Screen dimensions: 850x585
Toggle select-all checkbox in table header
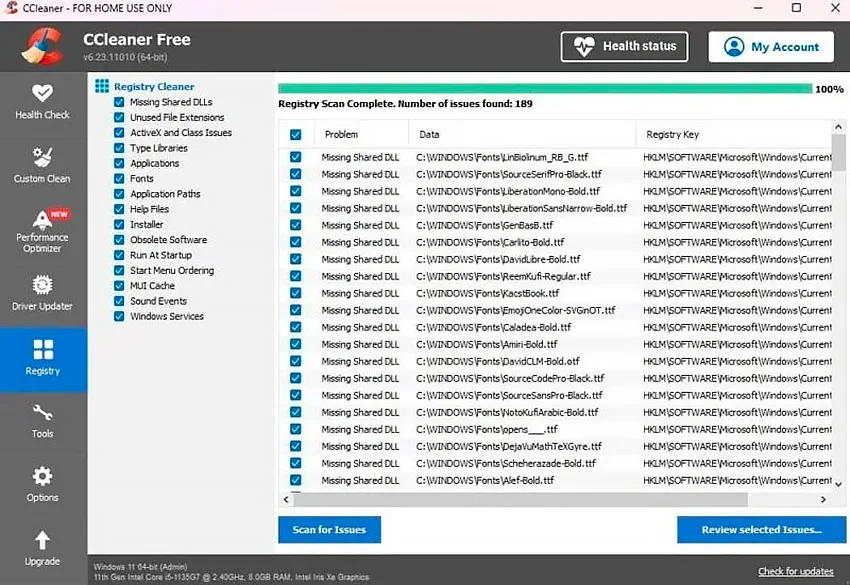(x=295, y=134)
